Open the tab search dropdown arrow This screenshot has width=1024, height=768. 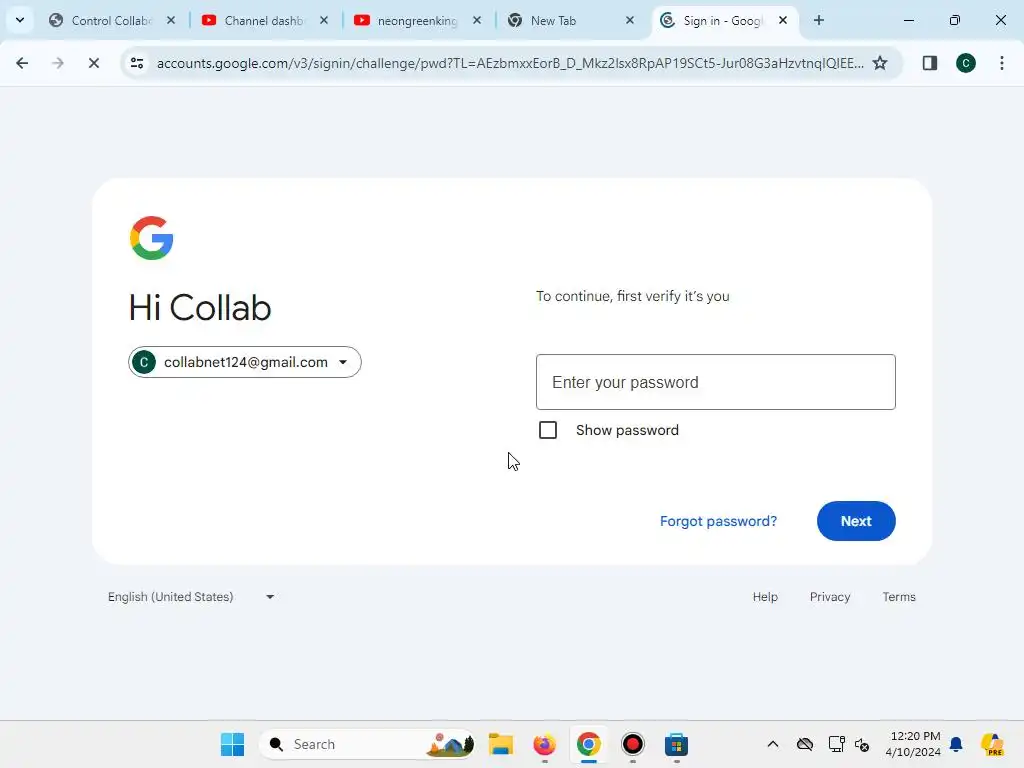point(20,20)
